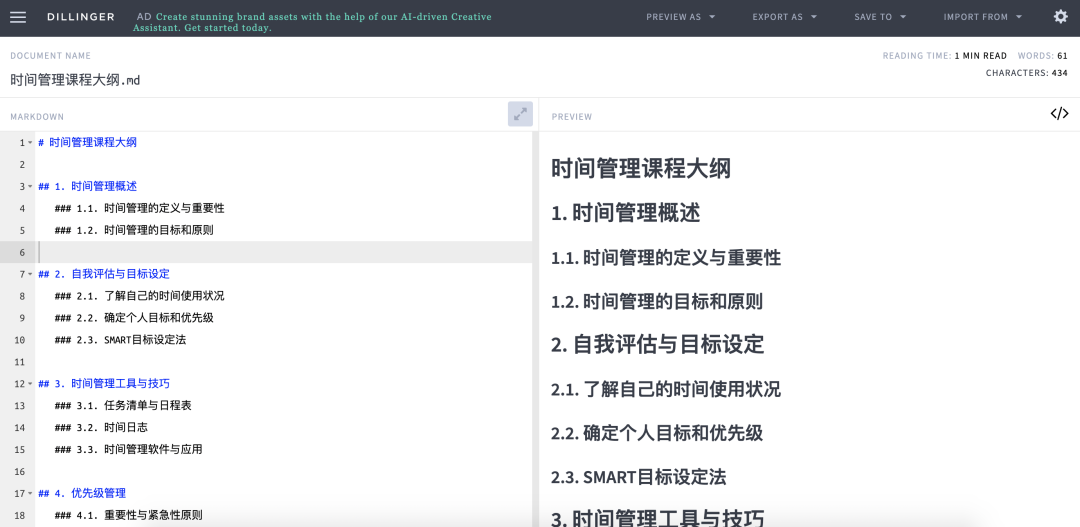1080x527 pixels.
Task: Click the MARKDOWN panel label
Action: pos(37,117)
